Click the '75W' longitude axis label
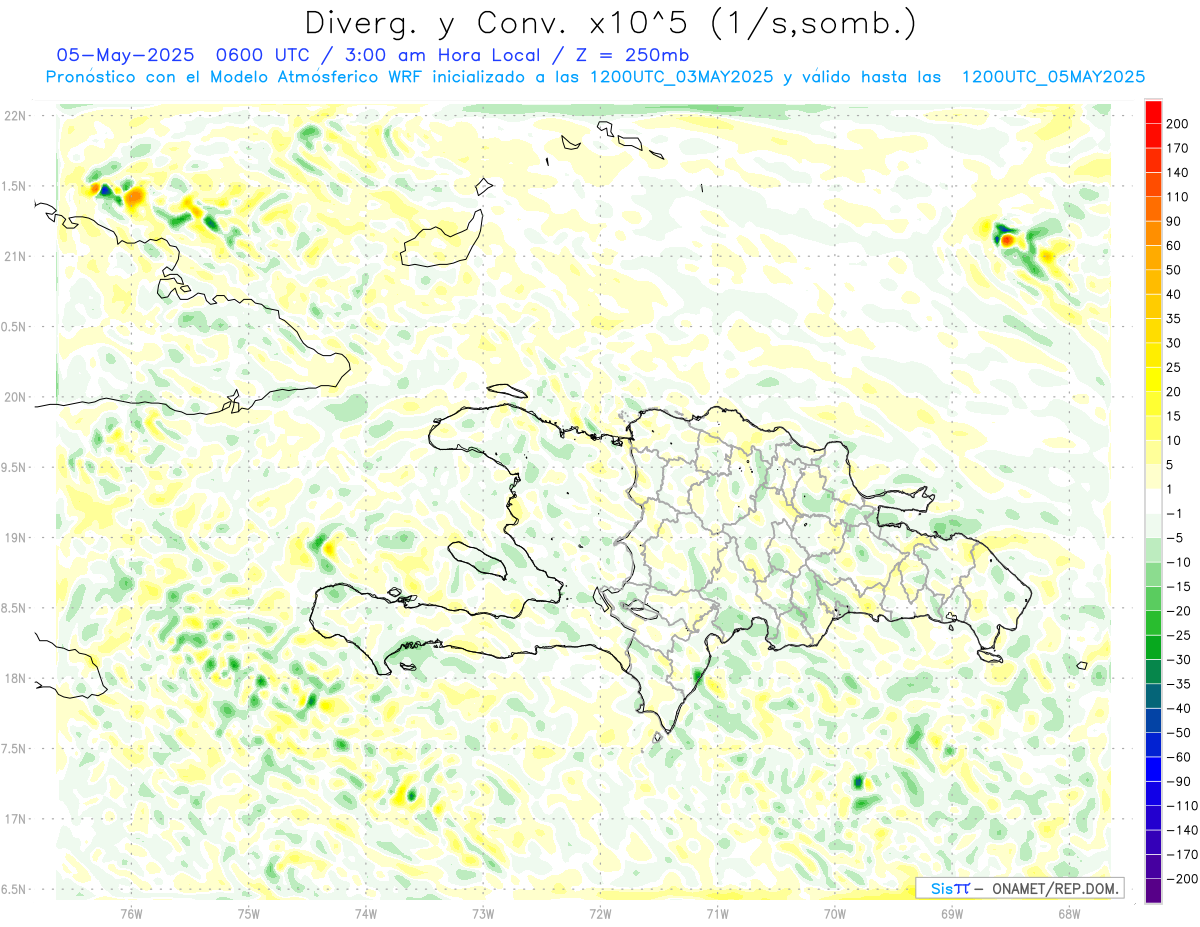This screenshot has height=927, width=1200. pyautogui.click(x=248, y=913)
